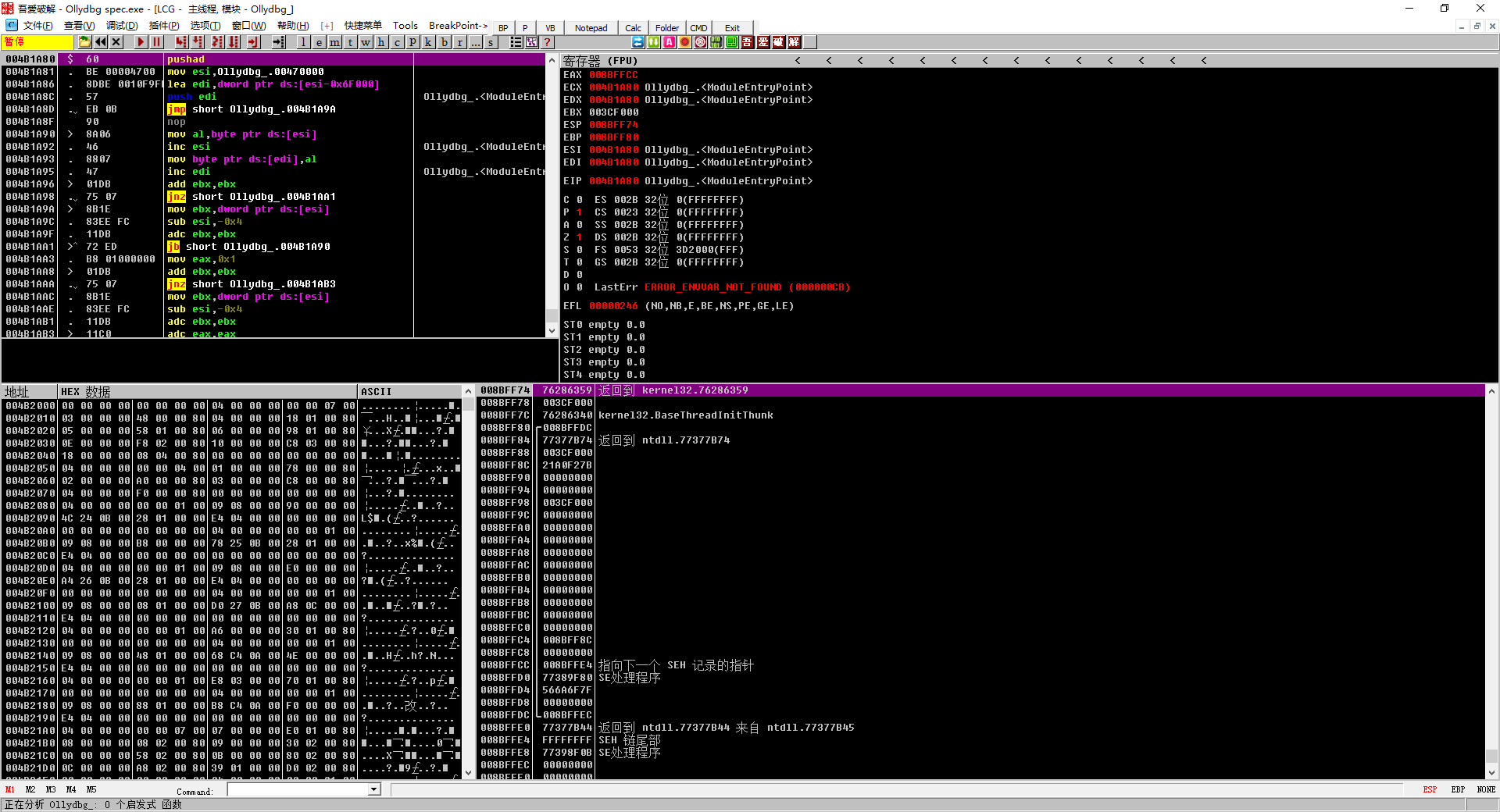1500x812 pixels.
Task: Open the Tools menu
Action: tap(405, 26)
